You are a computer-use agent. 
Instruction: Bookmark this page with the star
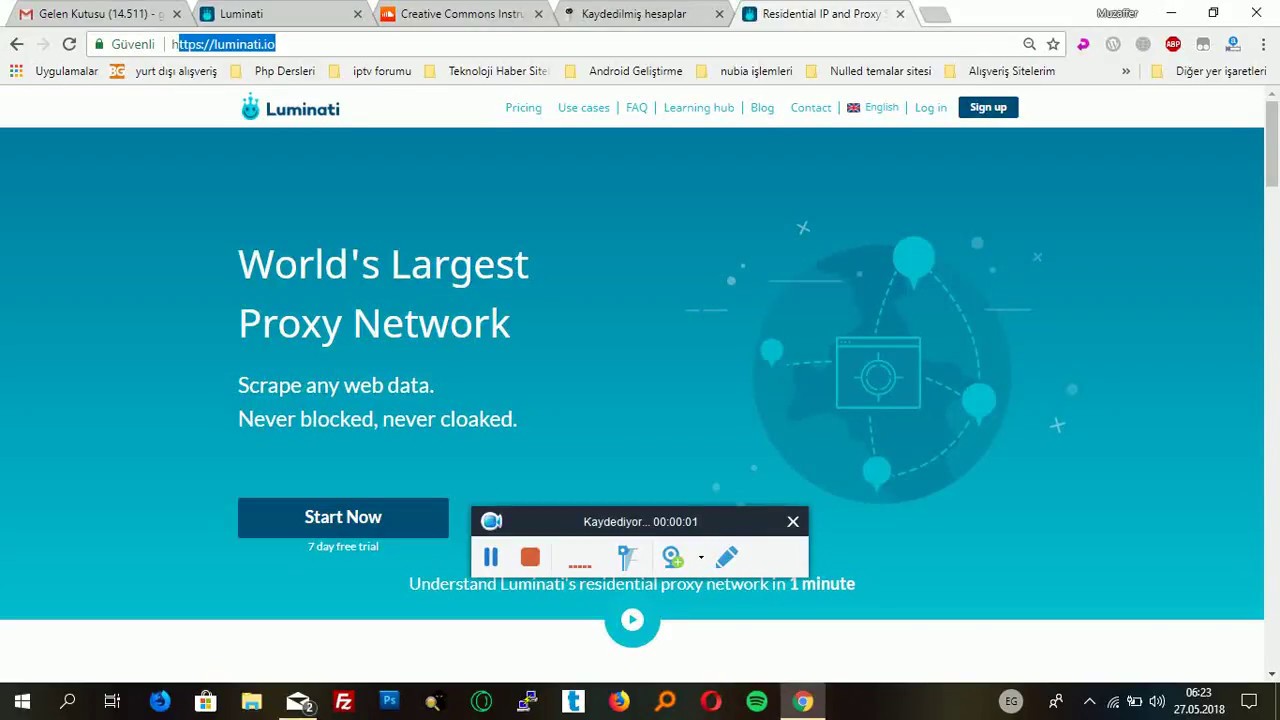click(x=1053, y=44)
